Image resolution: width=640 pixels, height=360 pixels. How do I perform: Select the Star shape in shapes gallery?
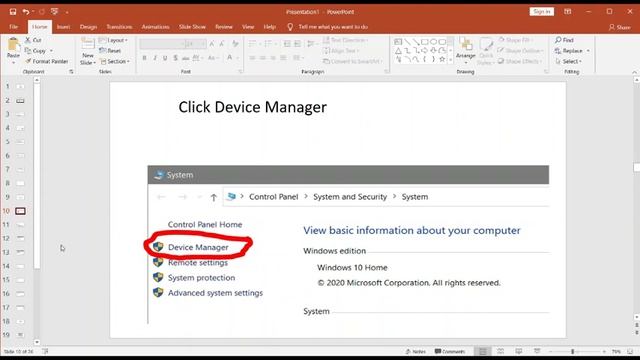tap(442, 60)
